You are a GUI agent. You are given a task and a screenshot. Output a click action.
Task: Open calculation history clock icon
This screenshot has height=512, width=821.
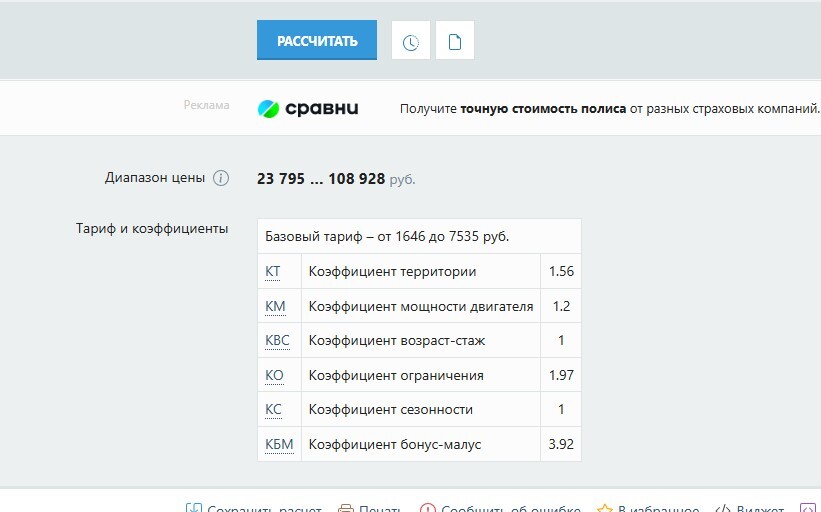[410, 42]
